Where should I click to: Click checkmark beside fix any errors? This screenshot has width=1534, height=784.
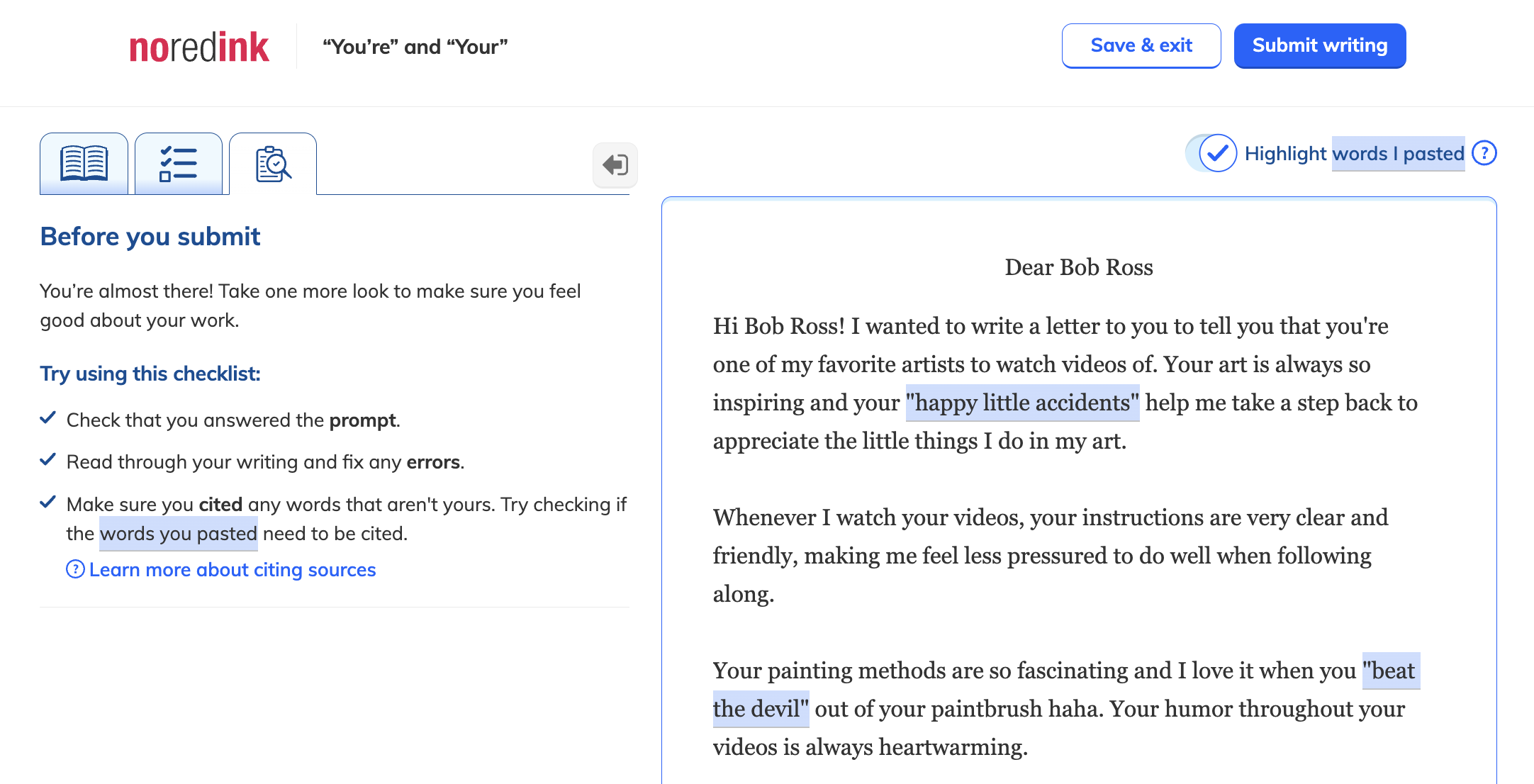click(47, 459)
